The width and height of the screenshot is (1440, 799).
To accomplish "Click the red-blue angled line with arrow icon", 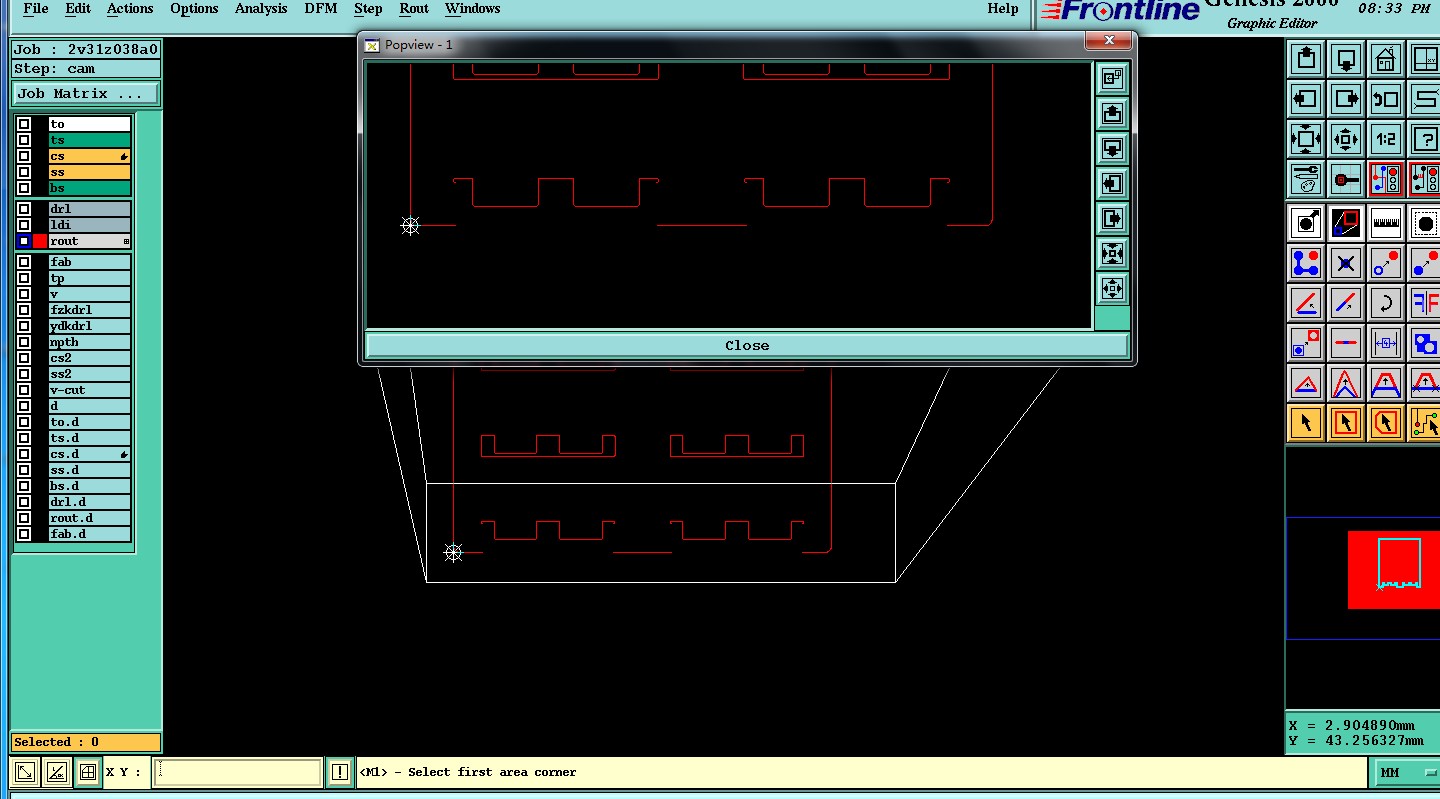I will (1346, 303).
